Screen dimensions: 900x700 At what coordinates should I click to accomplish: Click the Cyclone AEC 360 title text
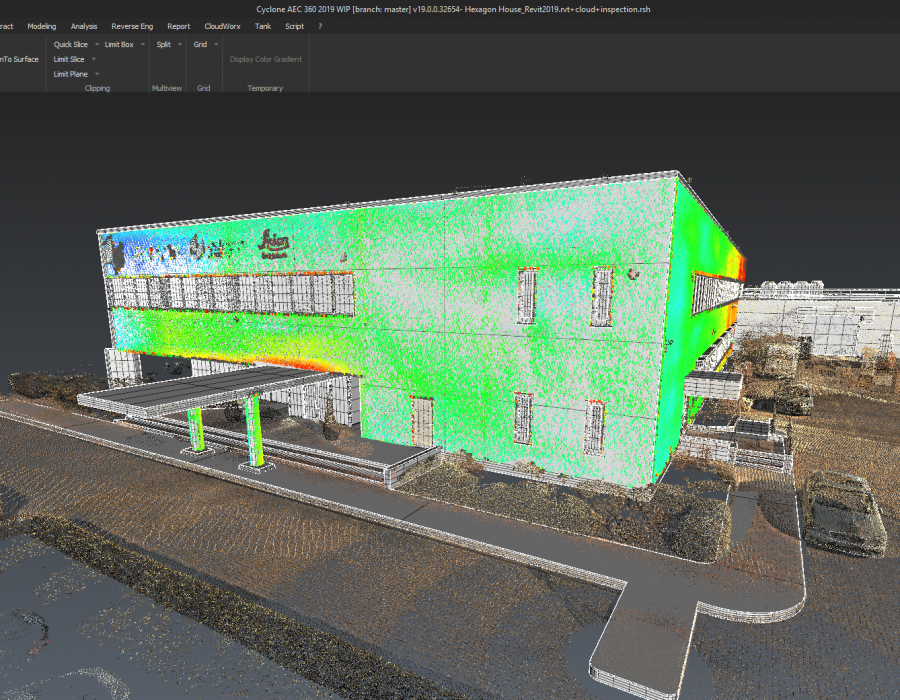(453, 9)
